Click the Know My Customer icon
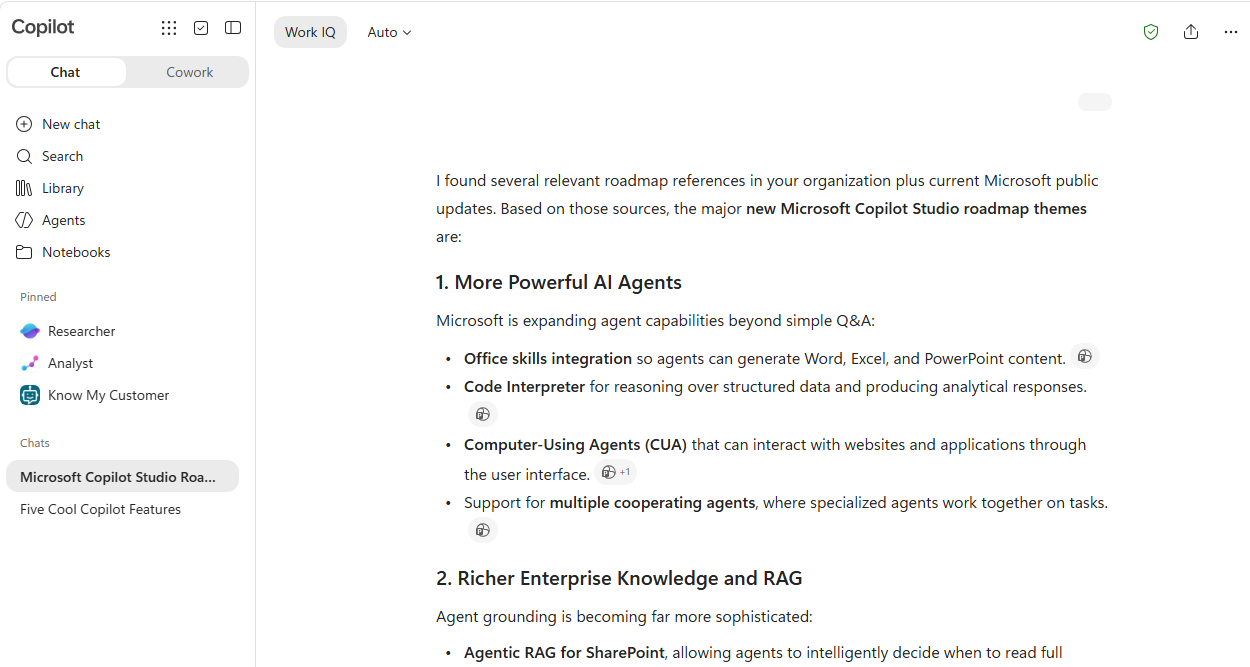This screenshot has width=1250, height=667. point(30,395)
